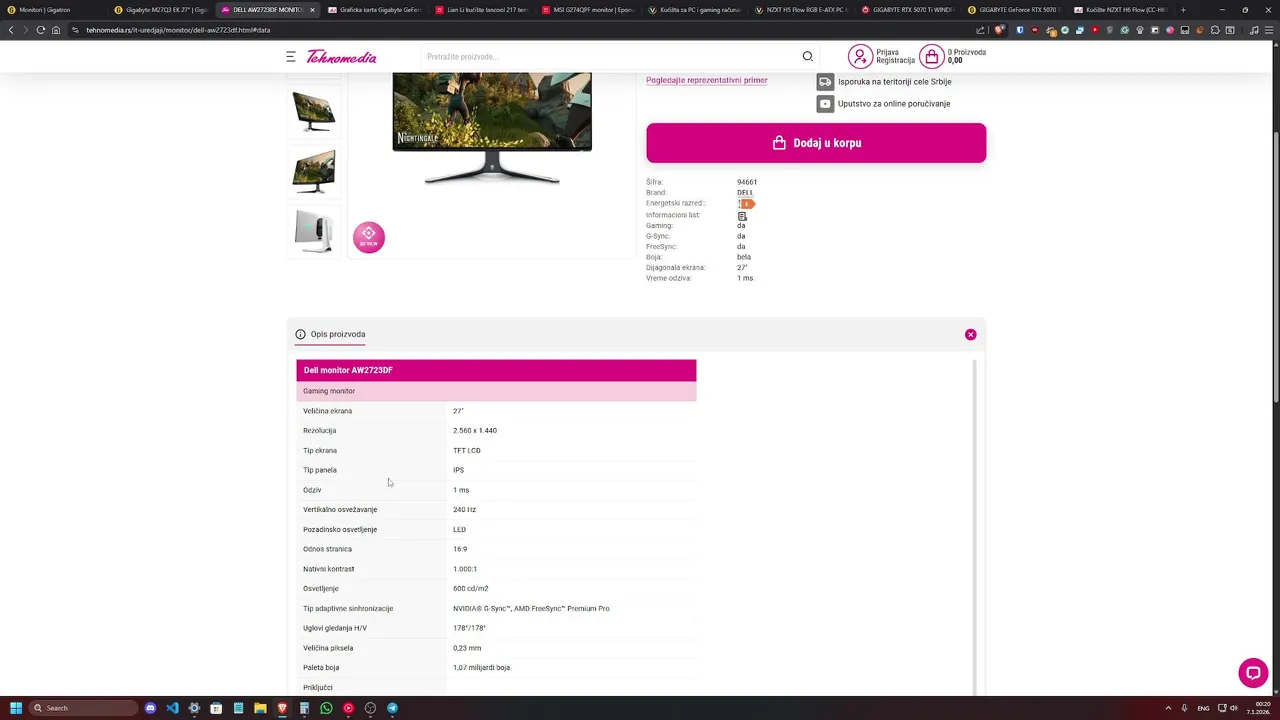1280x720 pixels.
Task: Click the product search field
Action: tap(610, 57)
